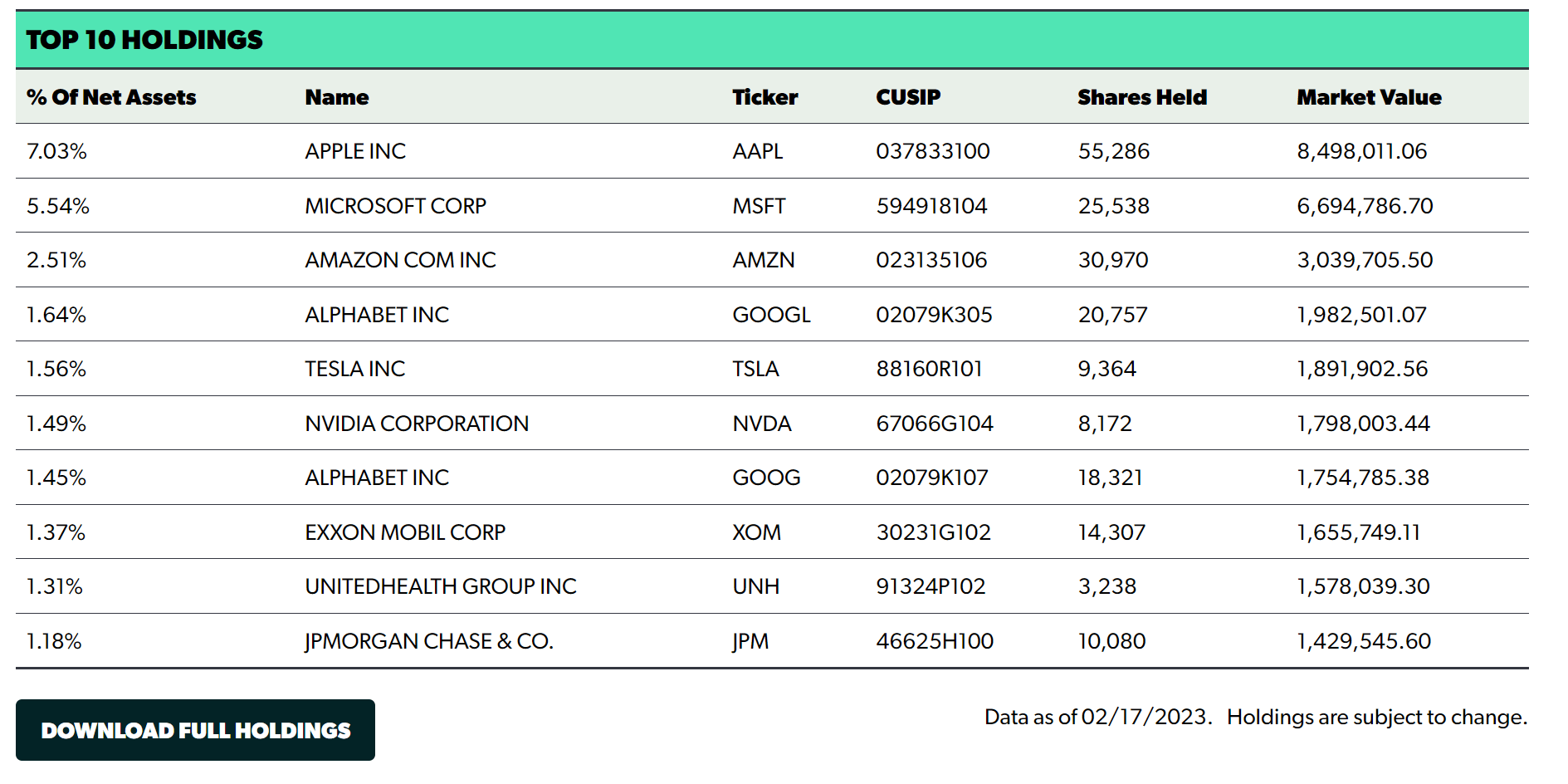Viewport: 1568px width, 784px height.
Task: Select the AMAZON COM INC row
Action: click(401, 260)
